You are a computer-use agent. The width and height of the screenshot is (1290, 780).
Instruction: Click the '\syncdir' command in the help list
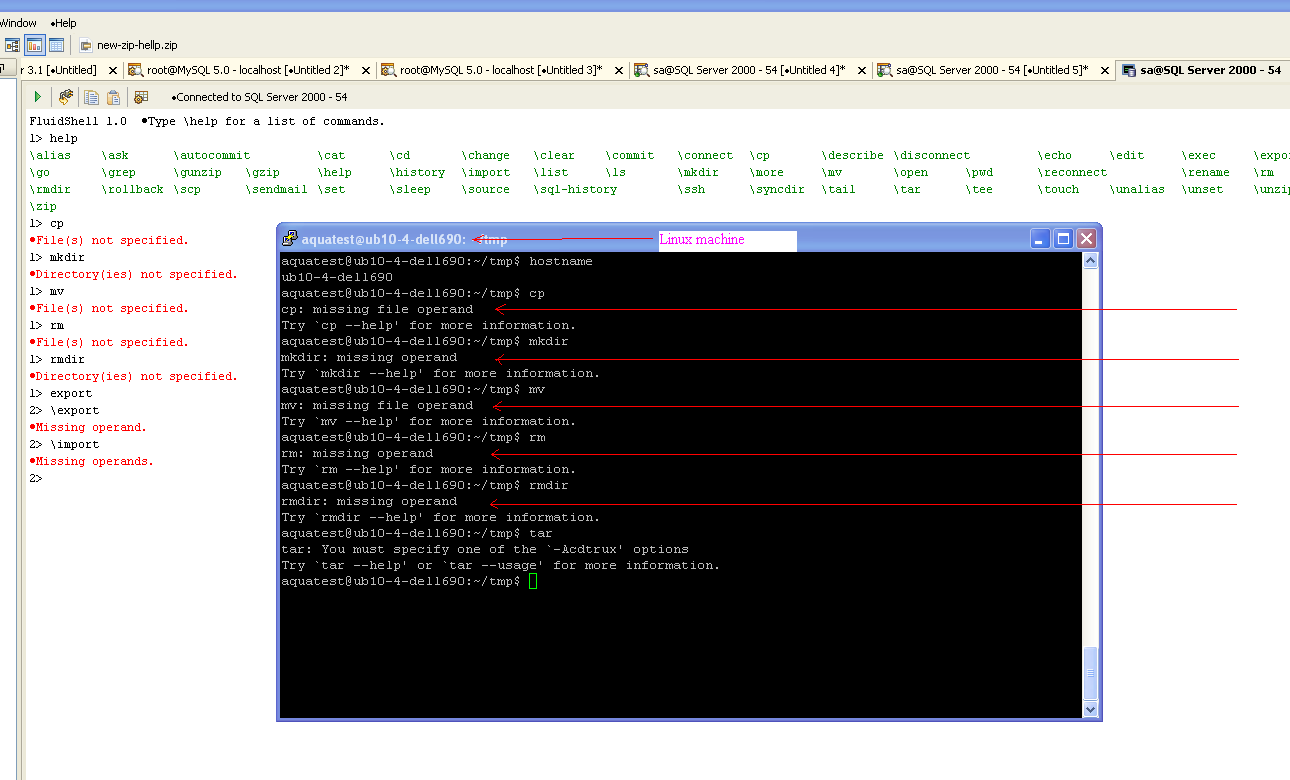pos(778,189)
